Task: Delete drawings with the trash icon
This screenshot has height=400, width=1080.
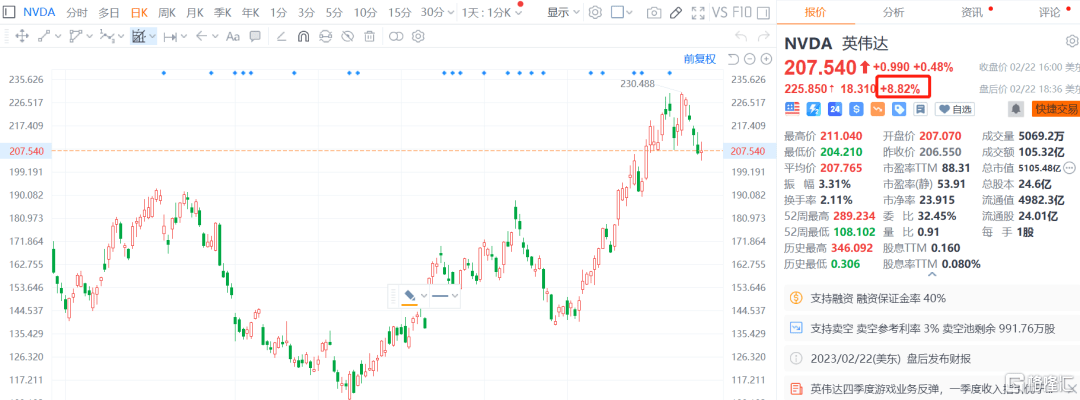Action: tap(370, 36)
